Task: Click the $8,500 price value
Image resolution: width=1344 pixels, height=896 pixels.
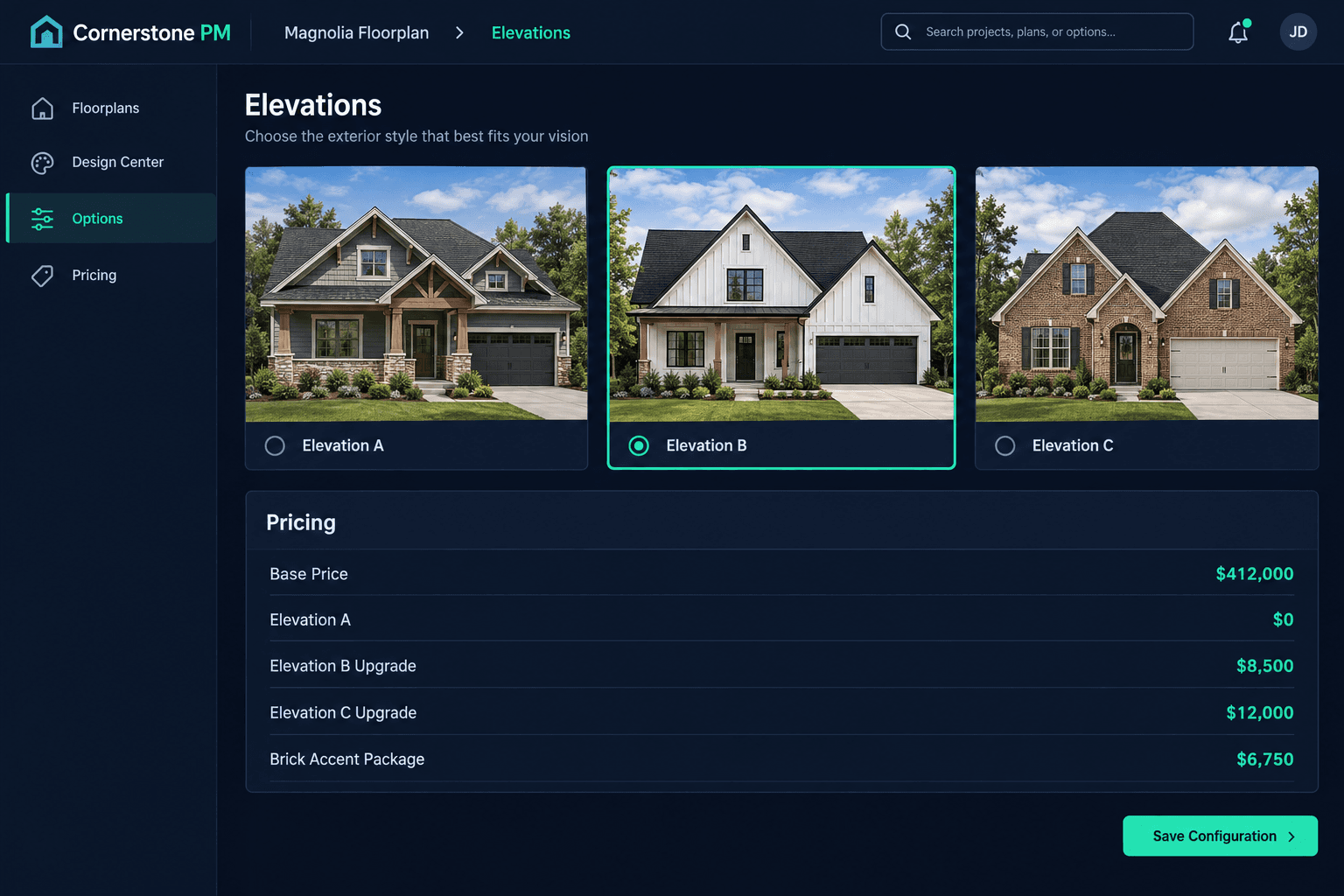Action: tap(1264, 666)
